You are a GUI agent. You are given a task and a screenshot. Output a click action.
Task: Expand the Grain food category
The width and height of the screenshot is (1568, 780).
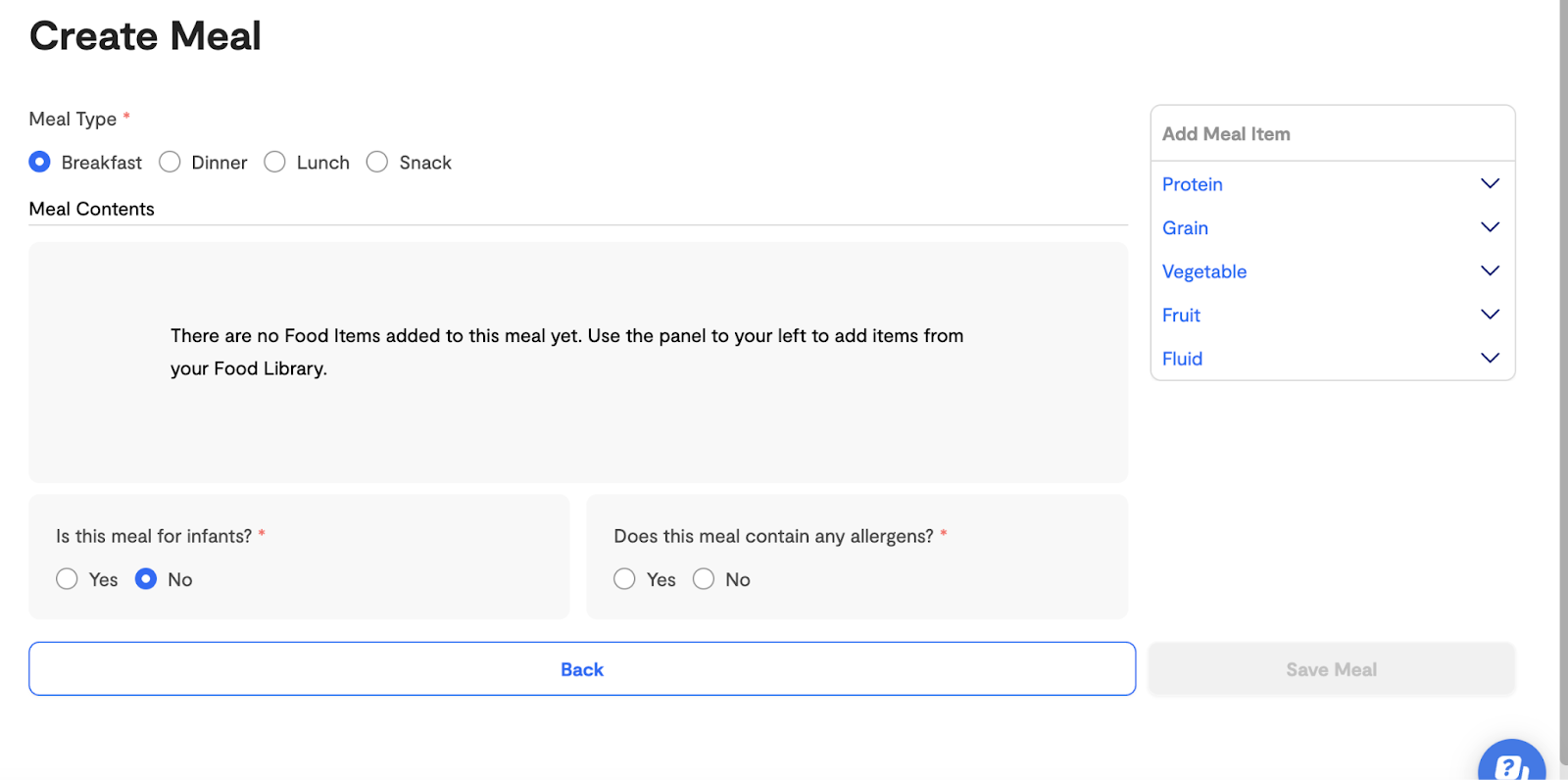[1332, 227]
